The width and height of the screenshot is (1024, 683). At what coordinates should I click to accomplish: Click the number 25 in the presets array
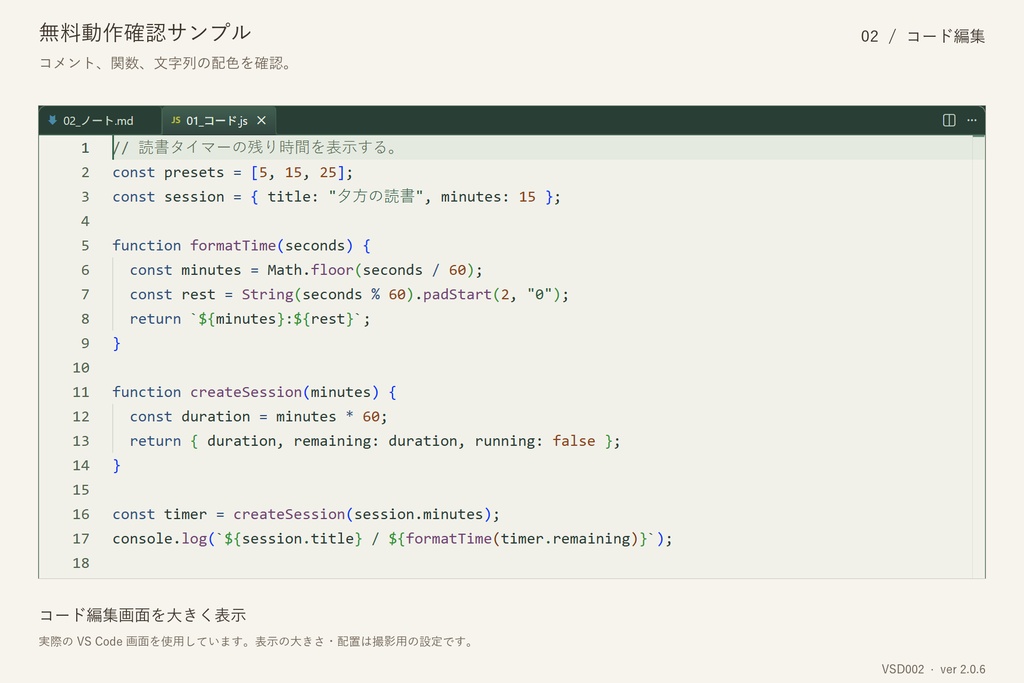point(328,172)
